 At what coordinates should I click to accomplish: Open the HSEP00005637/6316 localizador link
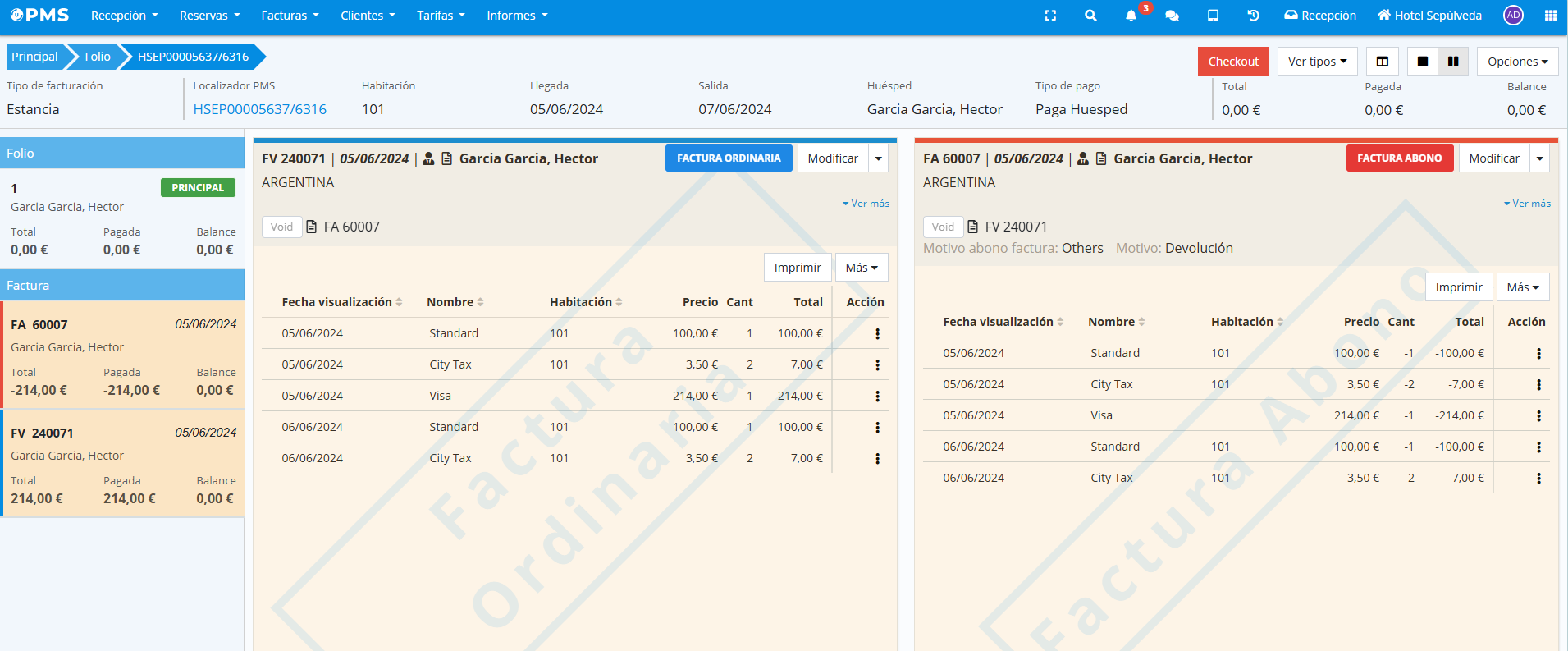click(x=259, y=109)
